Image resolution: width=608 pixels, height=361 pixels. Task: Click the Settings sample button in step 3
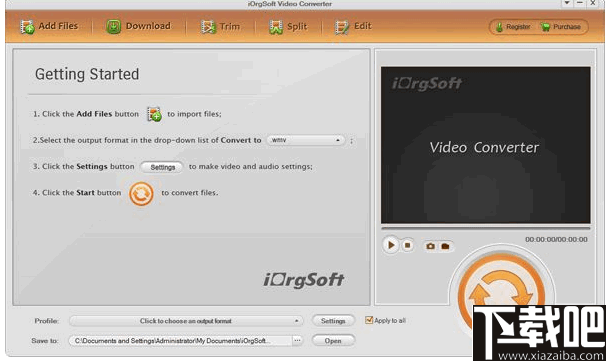tap(162, 167)
